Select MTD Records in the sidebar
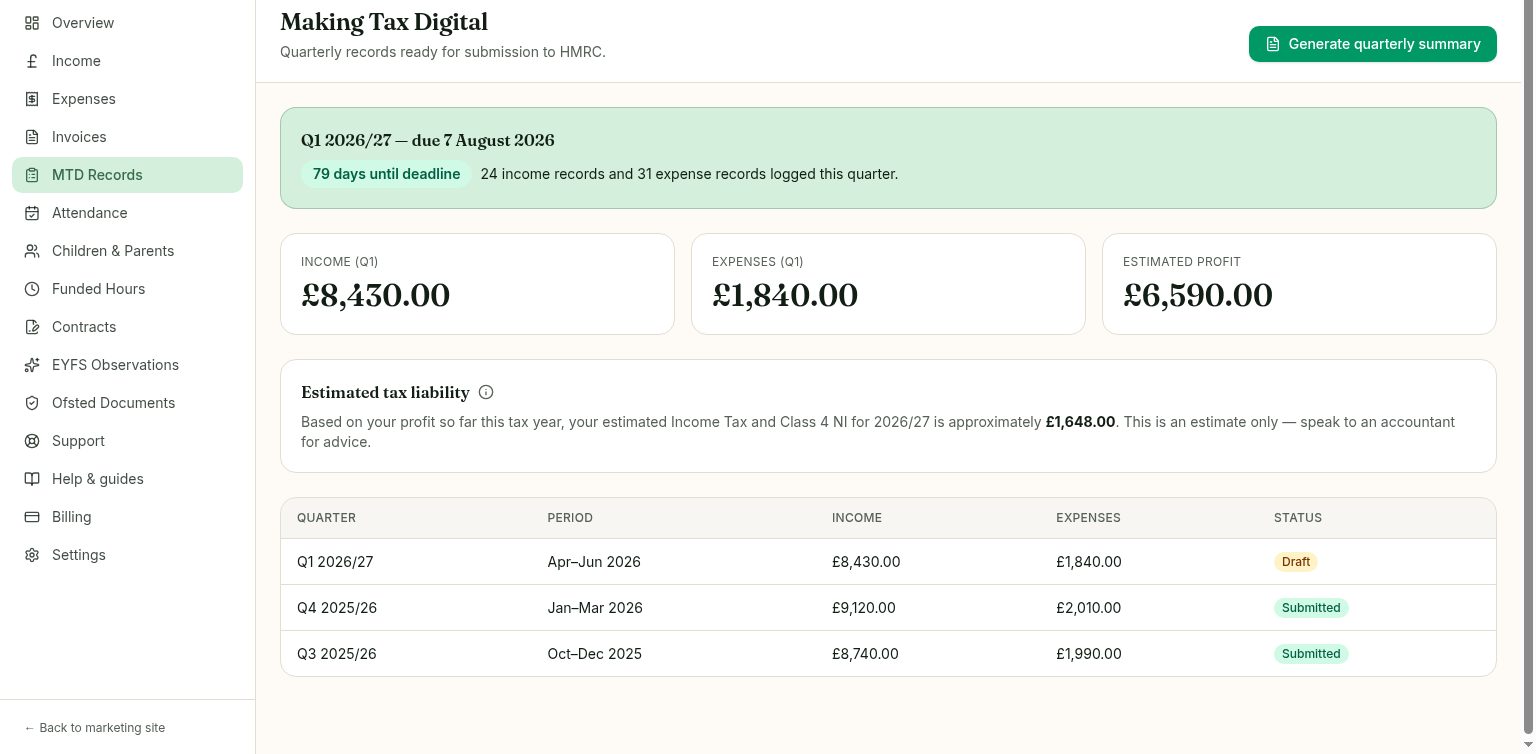This screenshot has height=754, width=1536. tap(127, 175)
